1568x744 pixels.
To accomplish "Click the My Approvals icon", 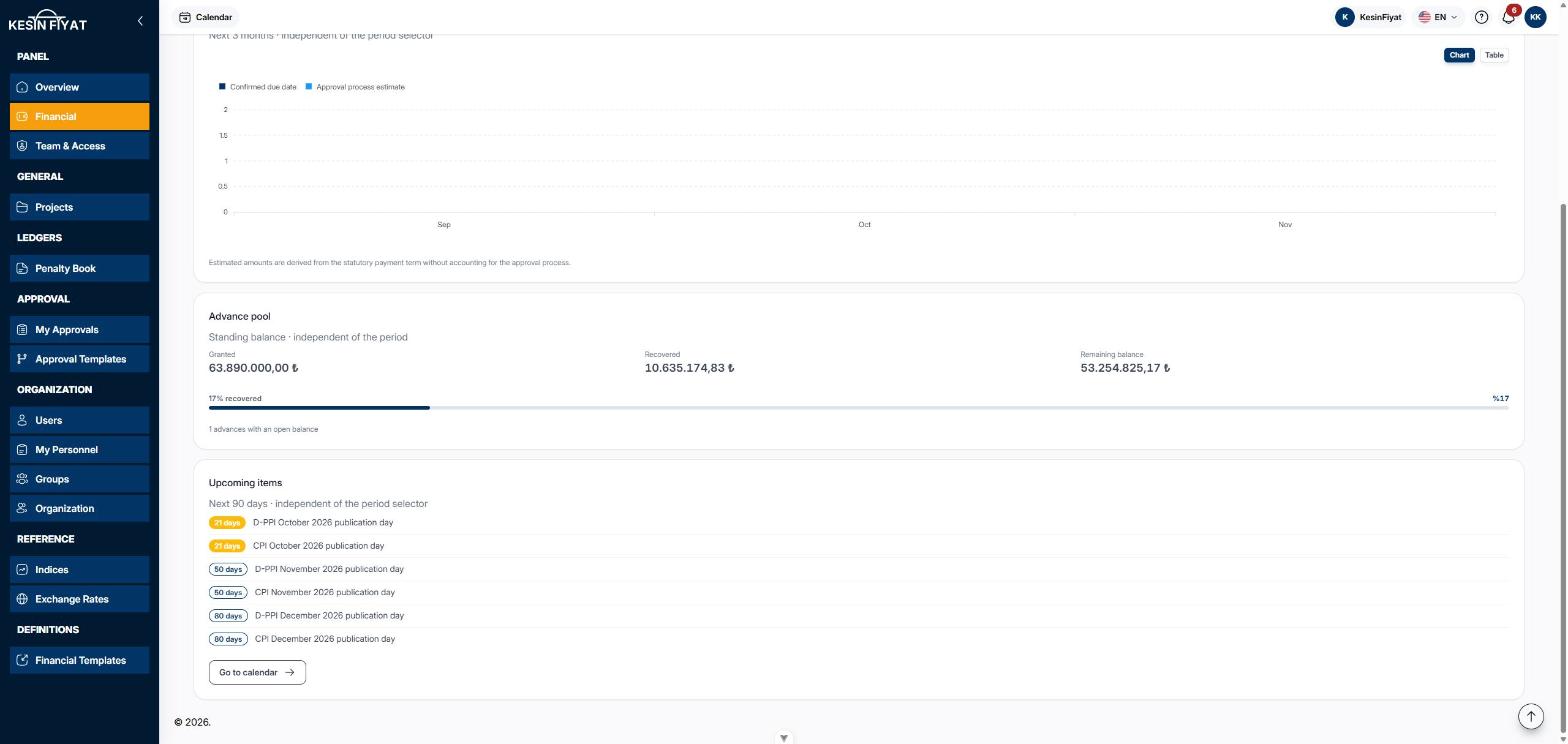I will point(22,329).
